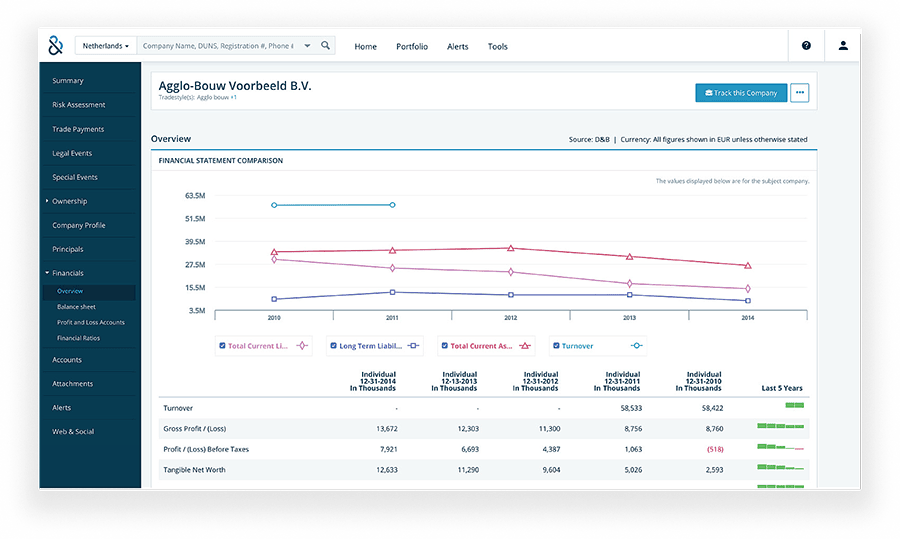Click the Profit Before Taxes sparkline

pyautogui.click(x=780, y=447)
